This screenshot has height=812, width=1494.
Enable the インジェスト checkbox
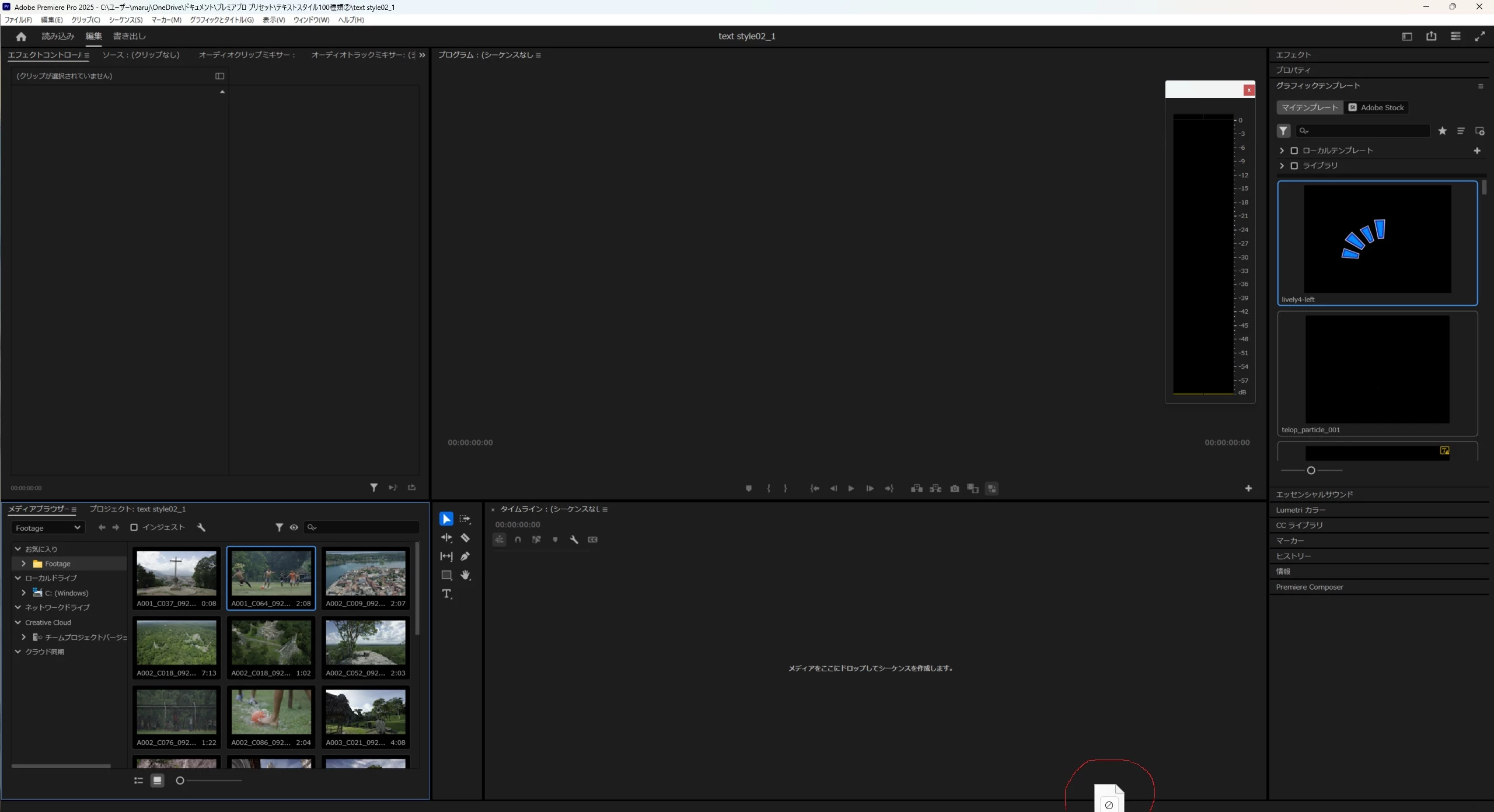[134, 527]
